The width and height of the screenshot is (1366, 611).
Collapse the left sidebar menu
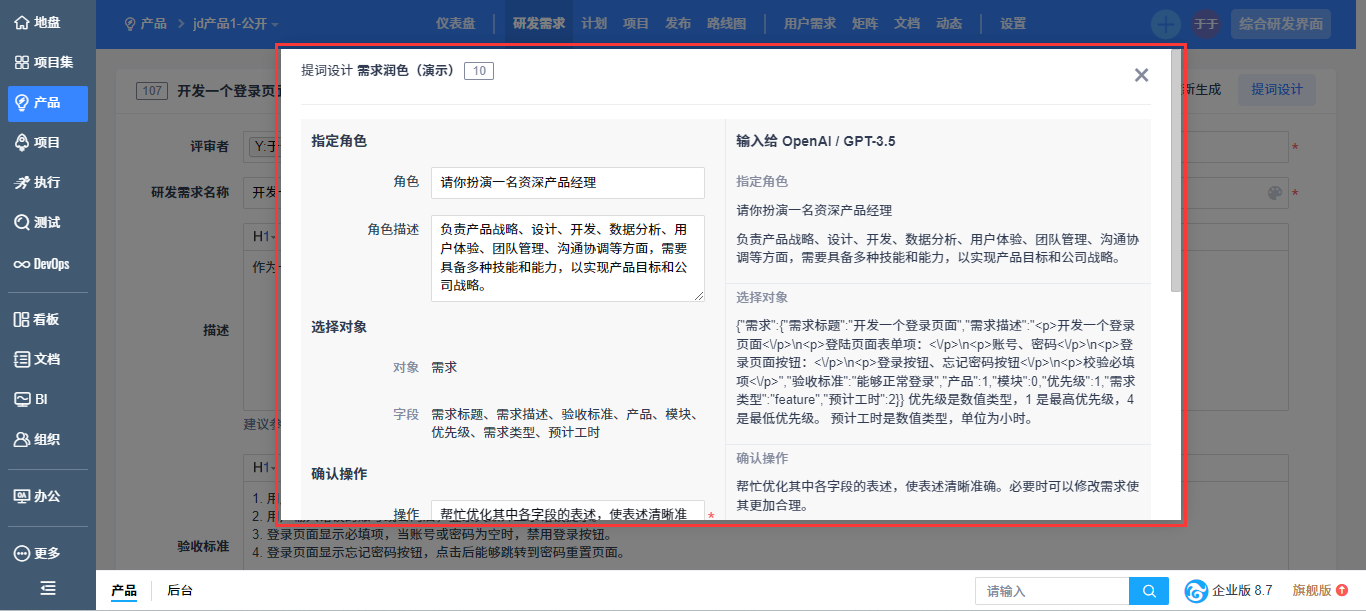click(x=47, y=589)
